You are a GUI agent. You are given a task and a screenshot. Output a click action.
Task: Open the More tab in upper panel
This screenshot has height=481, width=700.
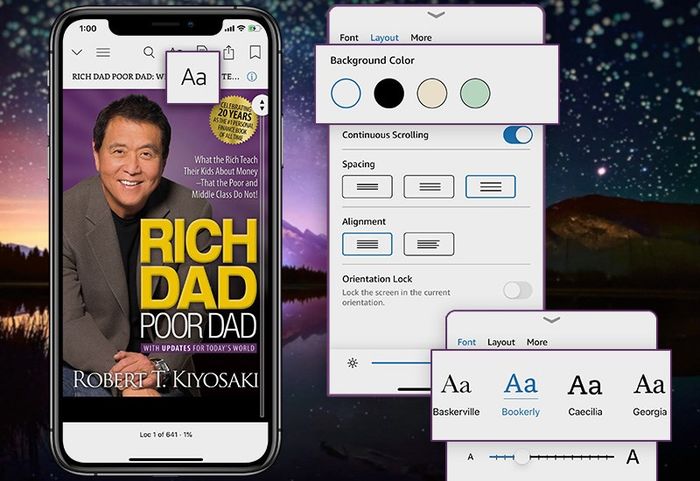pyautogui.click(x=421, y=38)
